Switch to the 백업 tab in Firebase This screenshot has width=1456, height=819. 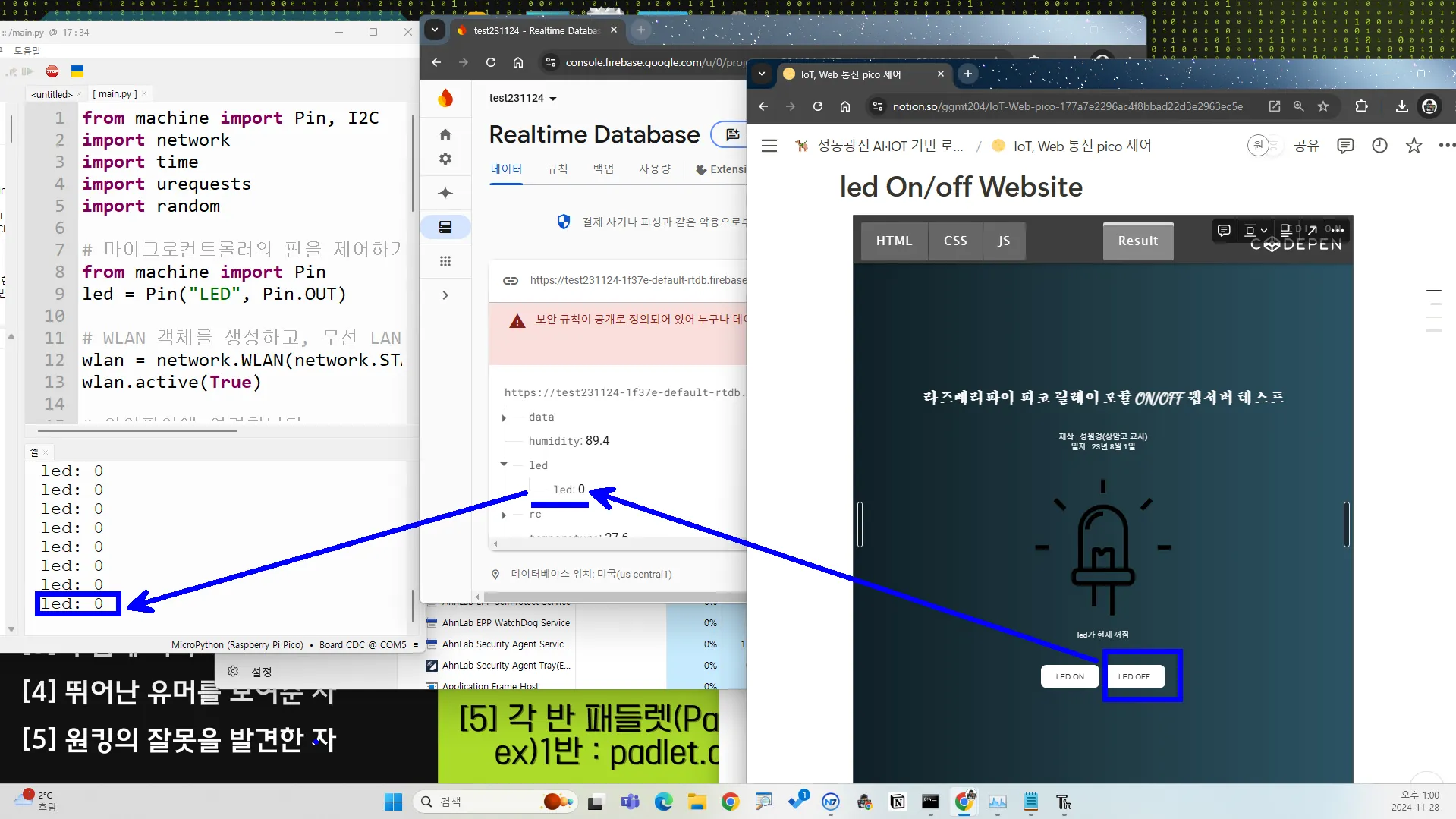tap(603, 169)
